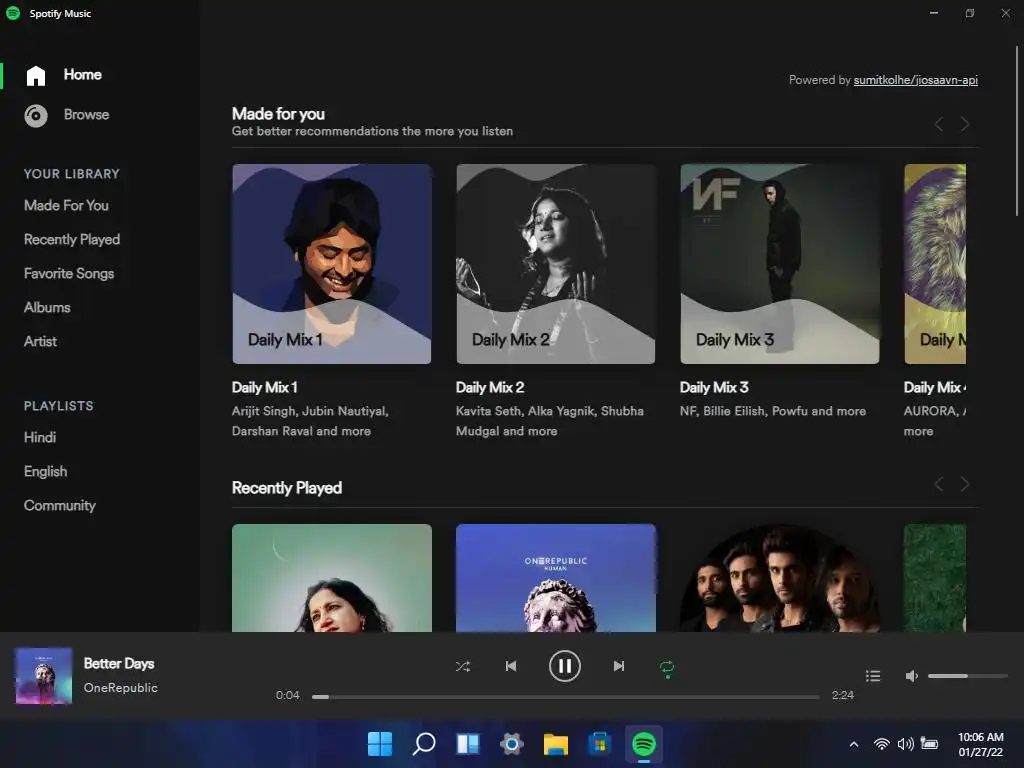Click the Browse disc icon
Image resolution: width=1024 pixels, height=768 pixels.
36,116
